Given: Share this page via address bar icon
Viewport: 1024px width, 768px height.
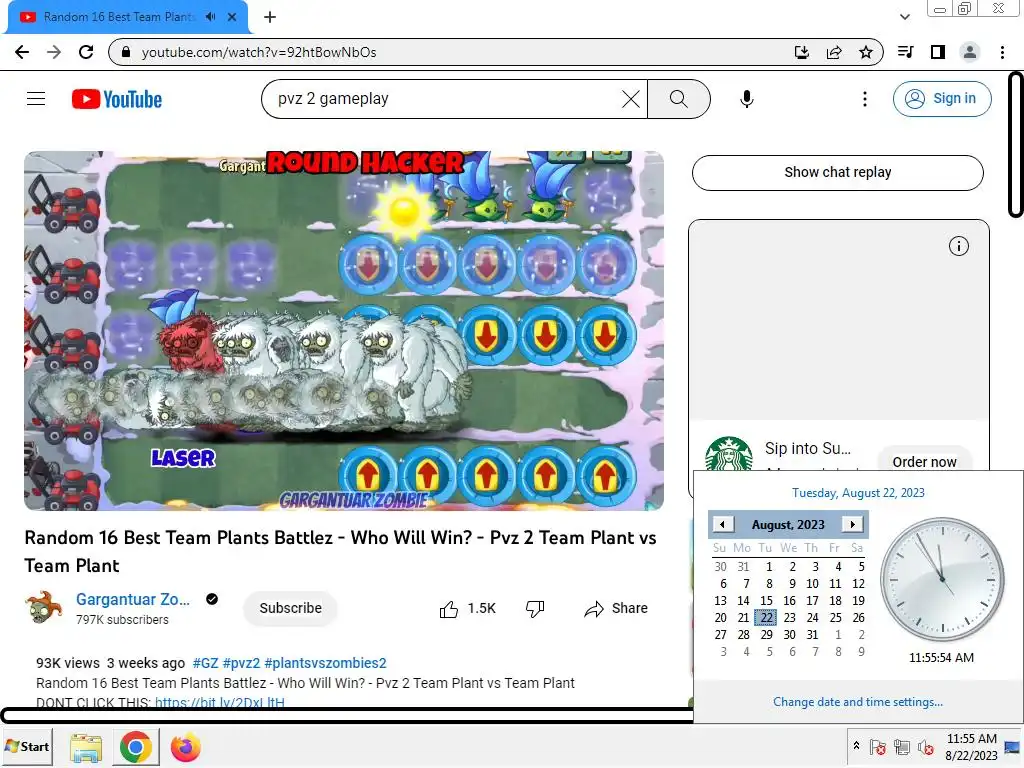Looking at the screenshot, I should 834,52.
